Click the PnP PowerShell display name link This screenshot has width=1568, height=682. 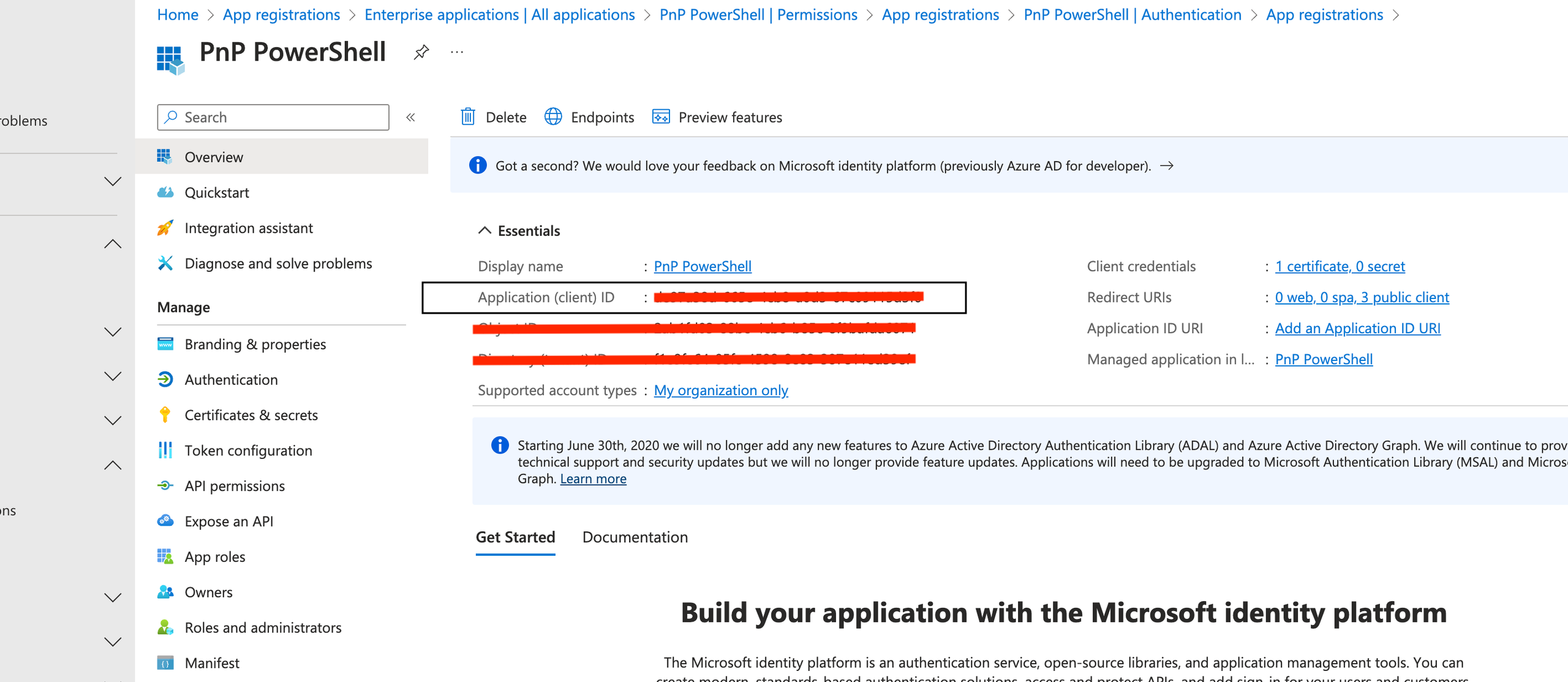click(x=703, y=265)
